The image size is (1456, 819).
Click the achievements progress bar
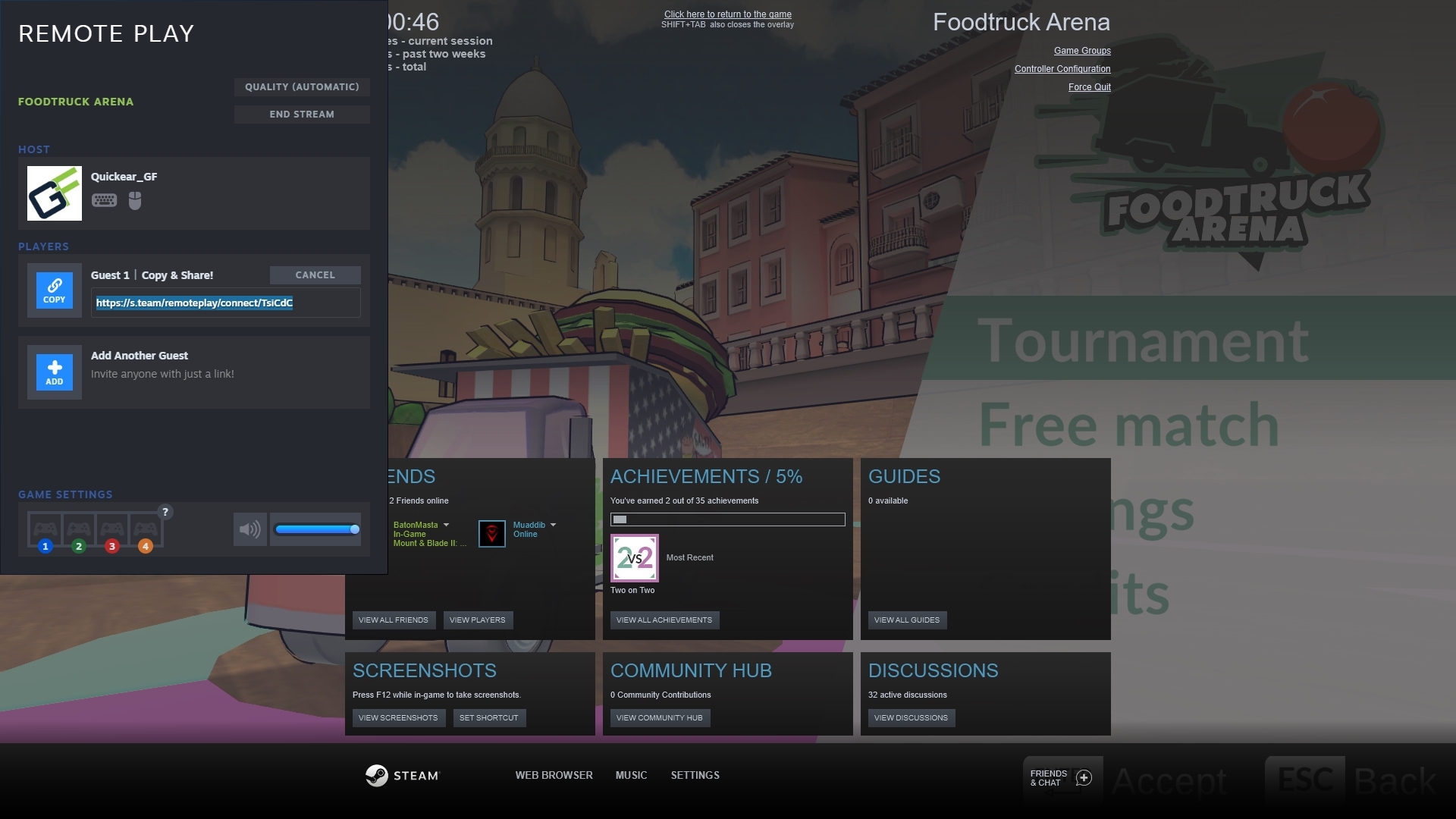pyautogui.click(x=728, y=519)
